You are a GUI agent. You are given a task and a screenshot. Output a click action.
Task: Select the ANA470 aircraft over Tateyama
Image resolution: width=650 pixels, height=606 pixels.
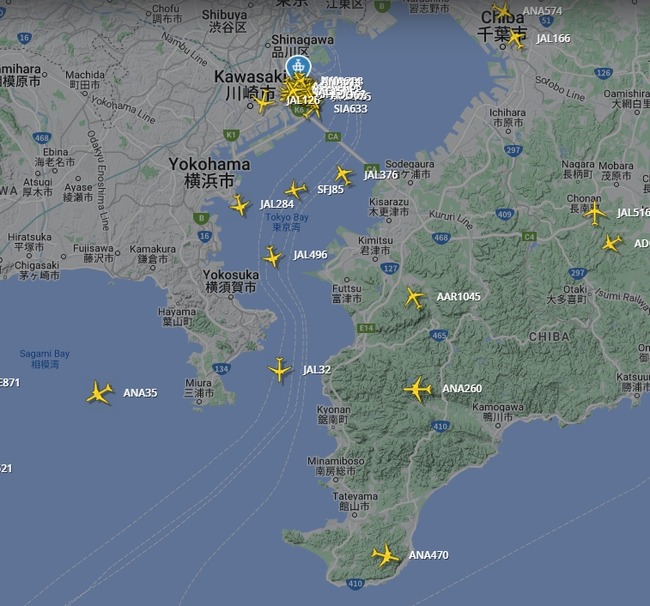pos(385,555)
